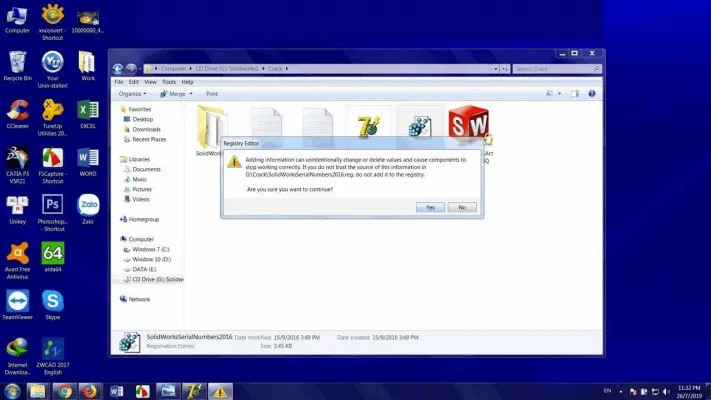This screenshot has height=400, width=711.
Task: Click No in the Registry Editor dialog
Action: click(461, 207)
